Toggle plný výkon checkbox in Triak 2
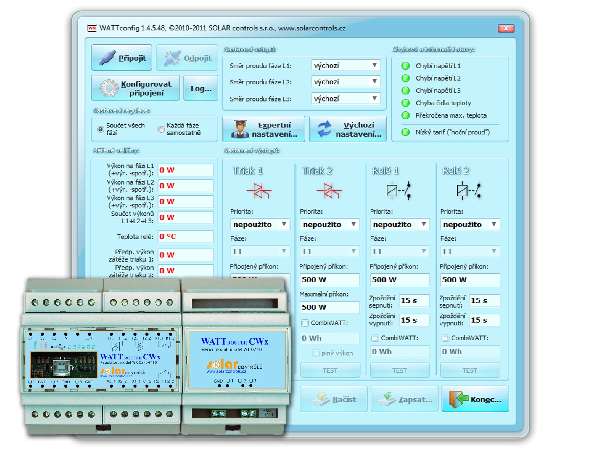The height and width of the screenshot is (457, 600). 316,354
